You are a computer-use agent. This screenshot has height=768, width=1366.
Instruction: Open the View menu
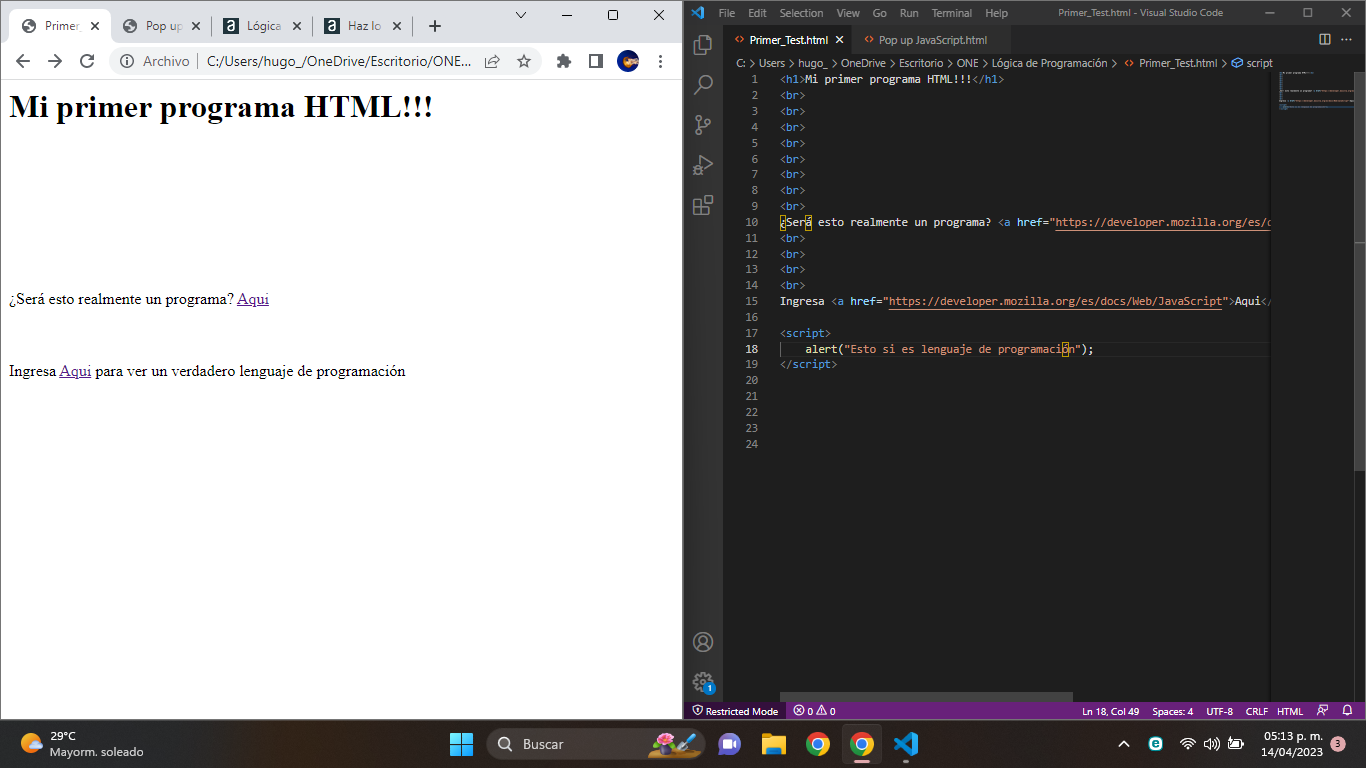tap(848, 13)
